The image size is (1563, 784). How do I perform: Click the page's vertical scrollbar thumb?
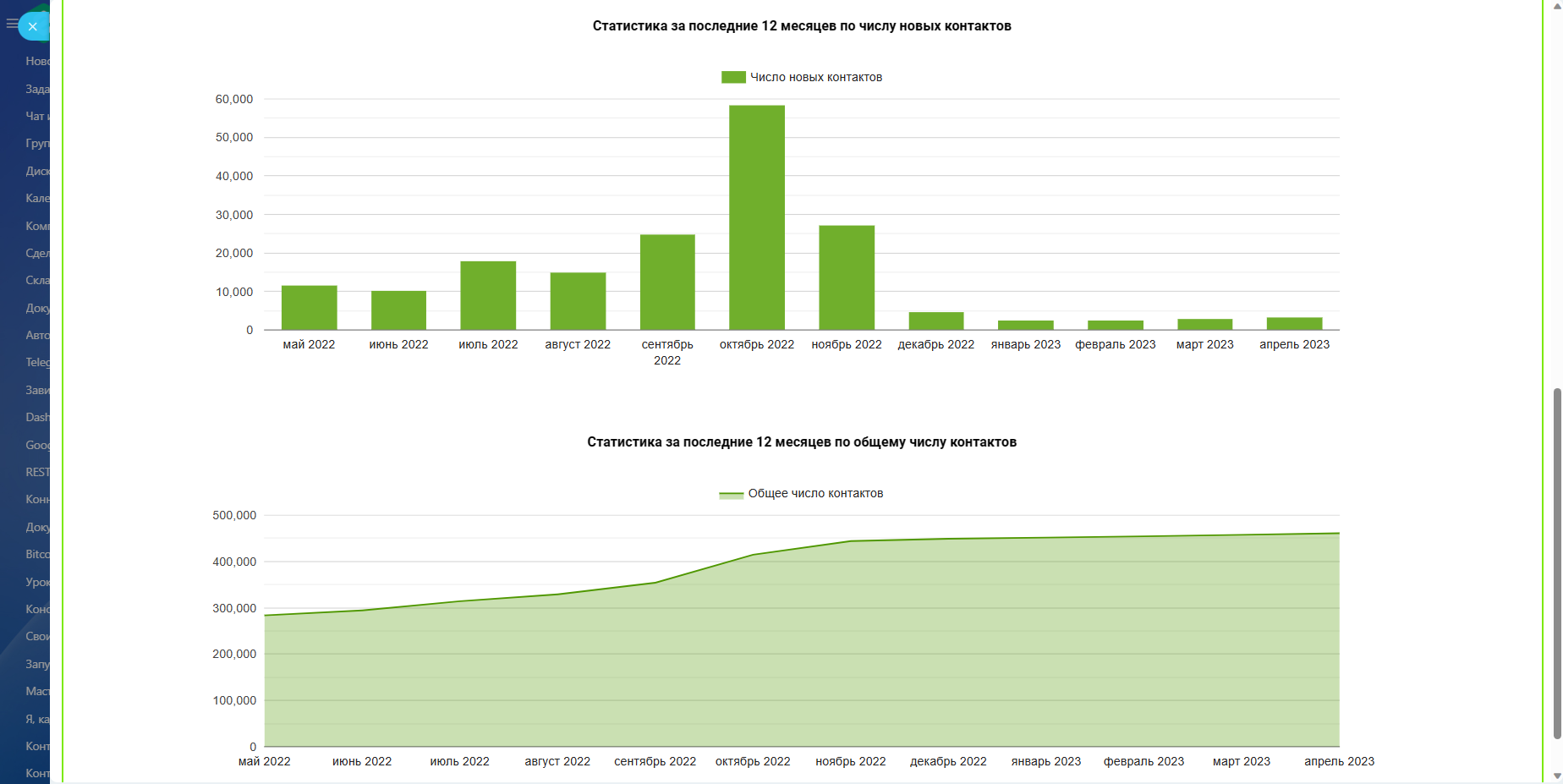pyautogui.click(x=1557, y=562)
